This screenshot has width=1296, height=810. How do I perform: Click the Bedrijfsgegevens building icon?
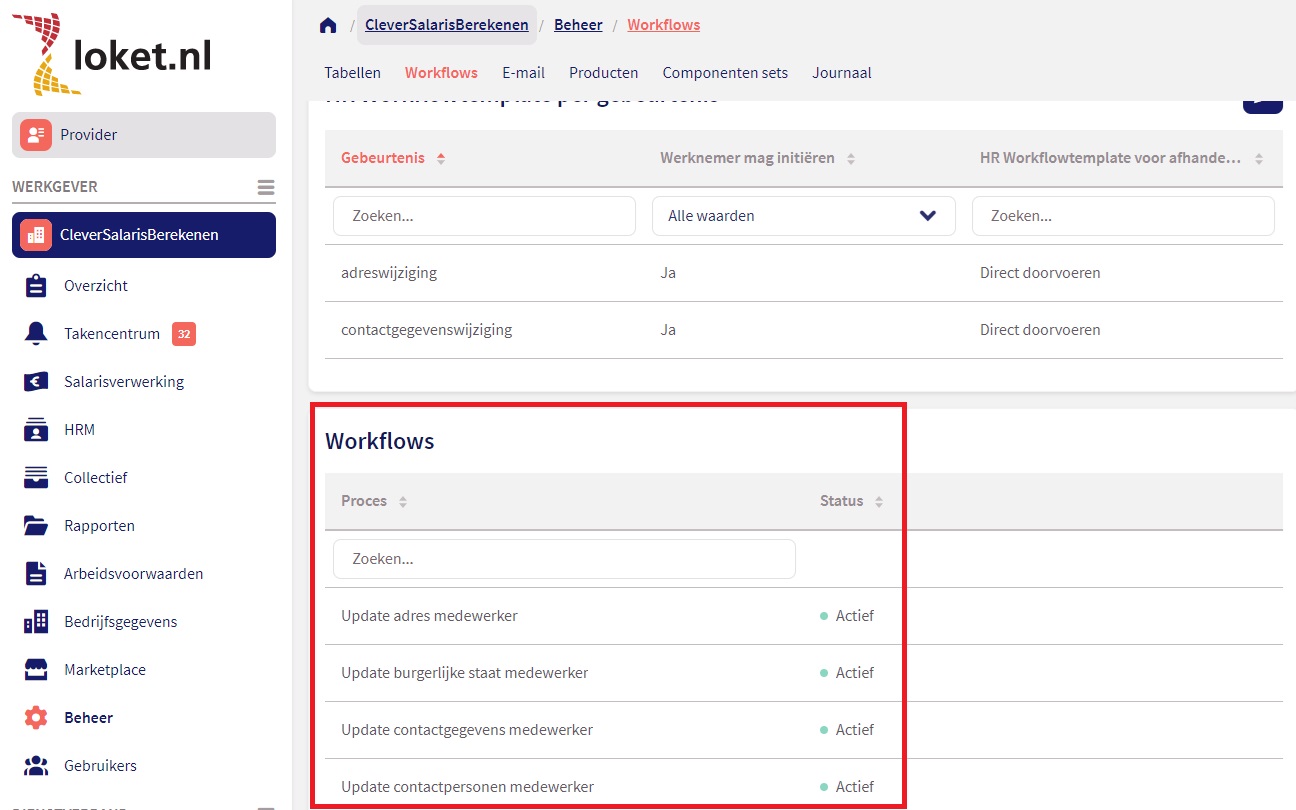(36, 622)
